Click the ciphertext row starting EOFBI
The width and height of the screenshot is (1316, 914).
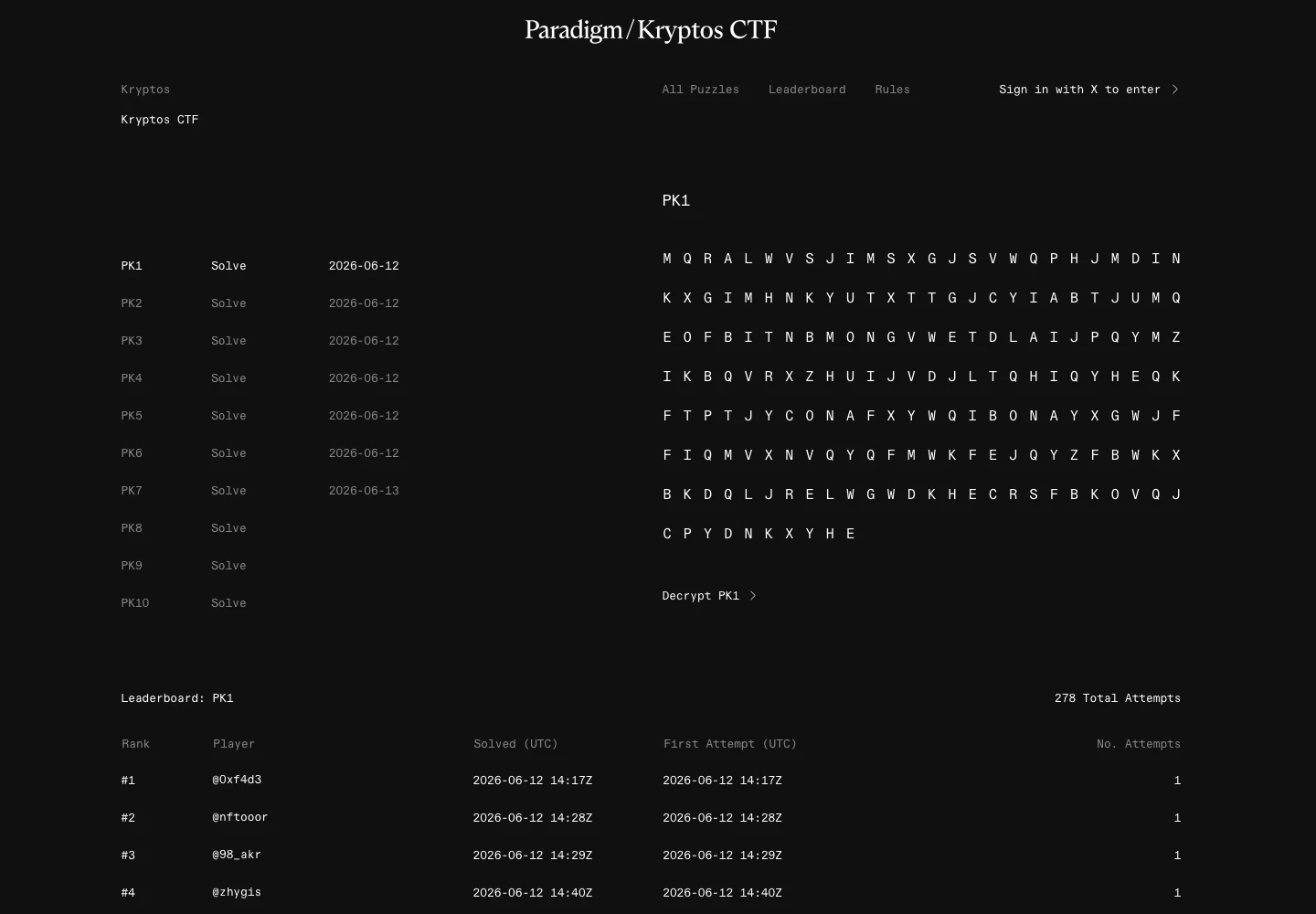(921, 337)
